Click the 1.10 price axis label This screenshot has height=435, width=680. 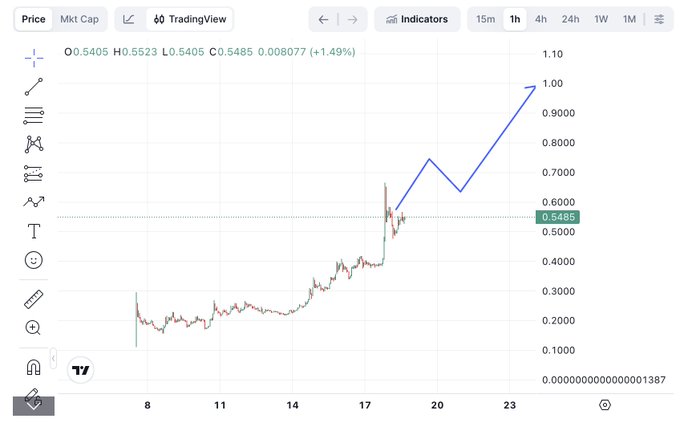pos(552,54)
